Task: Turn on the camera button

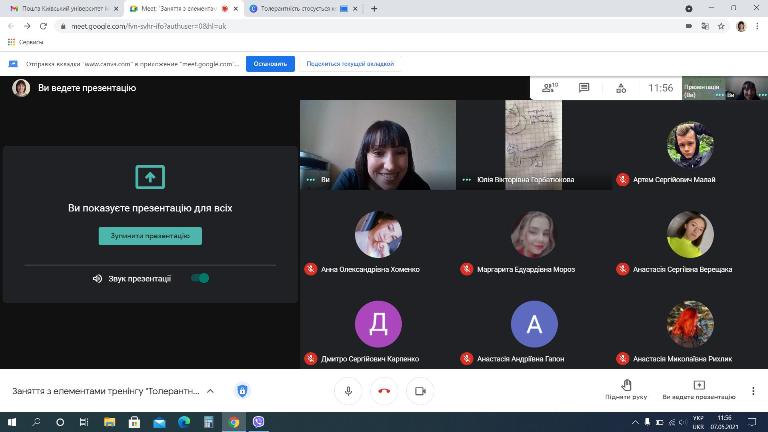Action: coord(420,391)
